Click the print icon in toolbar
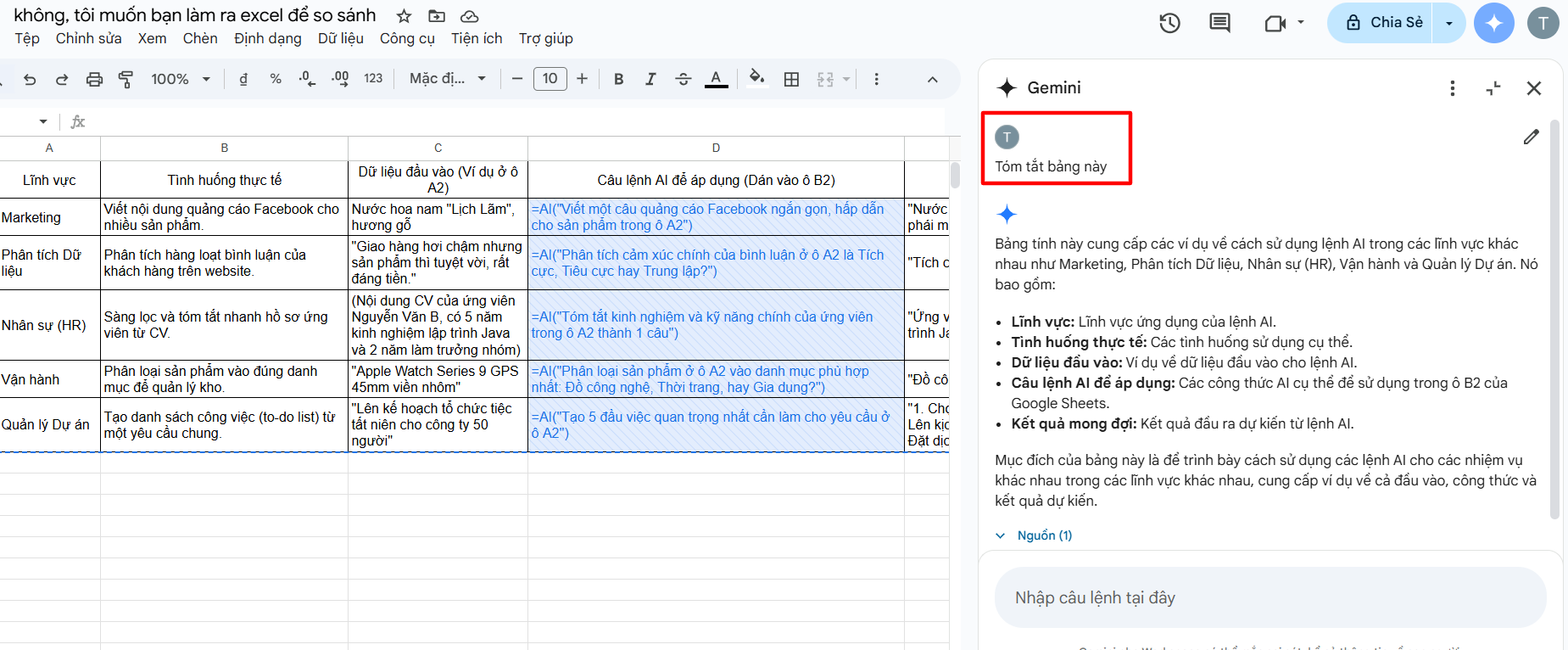This screenshot has height=650, width=1568. point(94,79)
